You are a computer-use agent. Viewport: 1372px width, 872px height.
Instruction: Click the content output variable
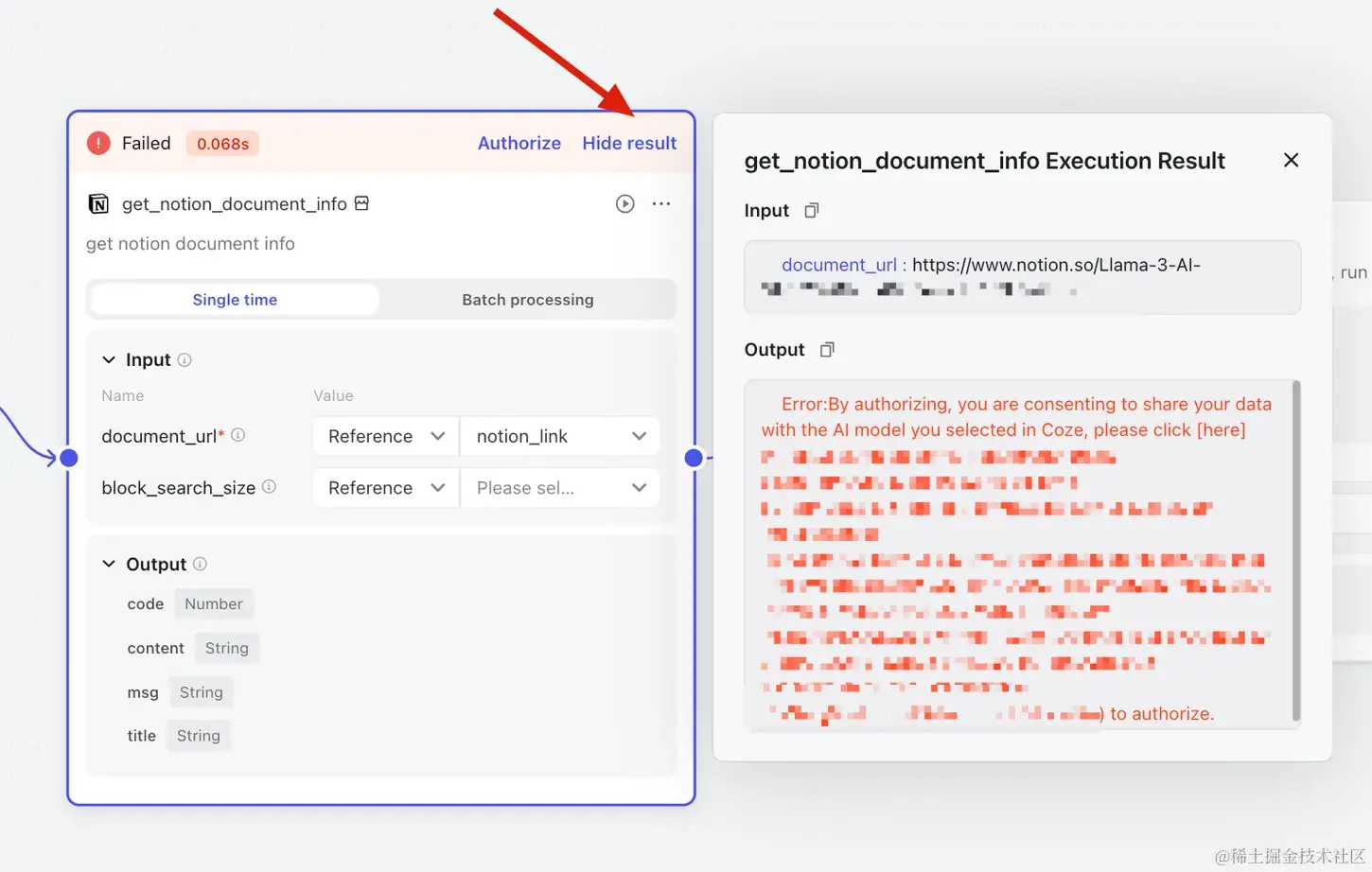[x=155, y=648]
